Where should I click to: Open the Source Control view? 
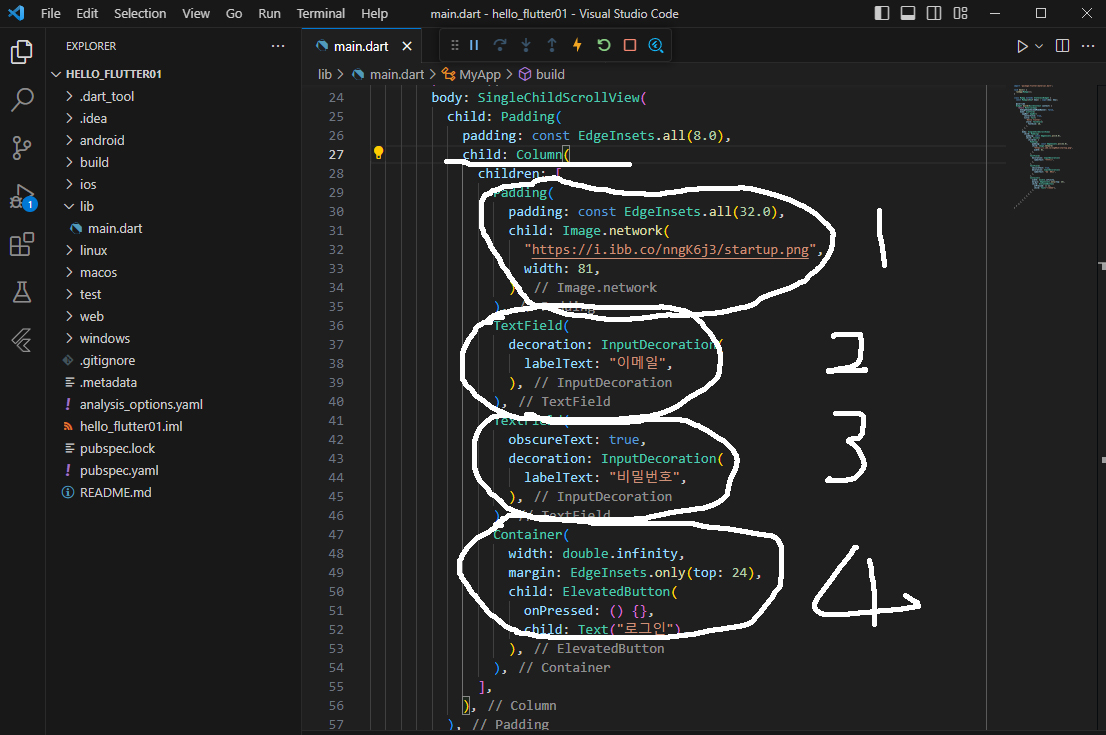click(22, 147)
